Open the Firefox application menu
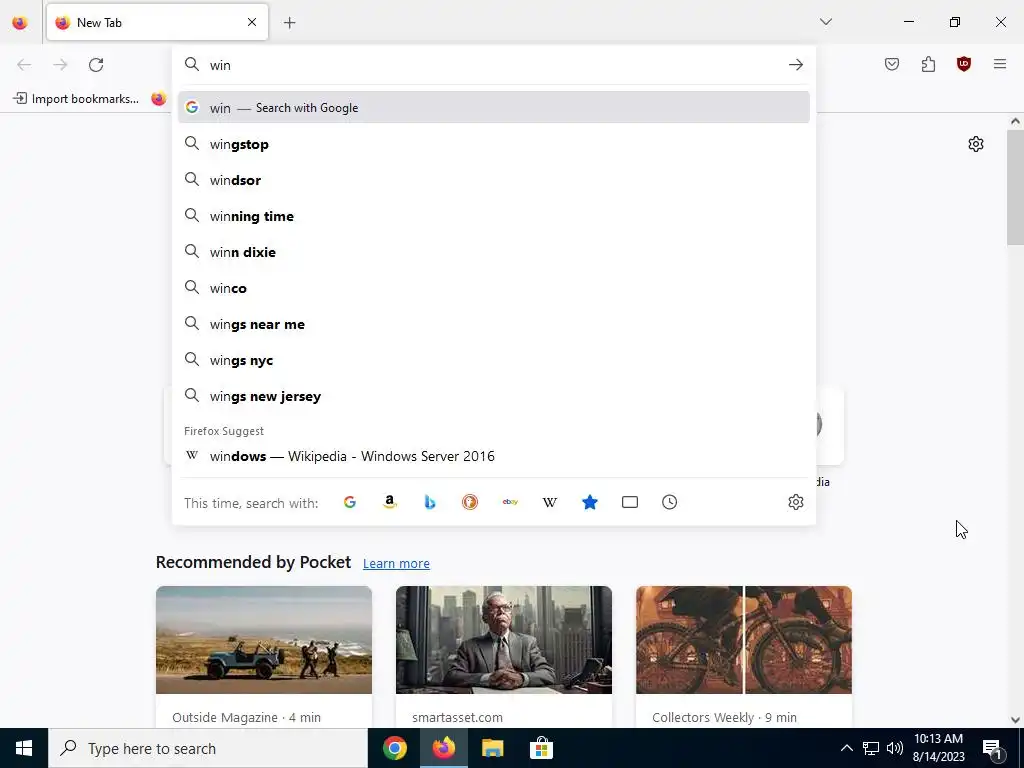Screen dimensions: 1024x768 click(1000, 64)
